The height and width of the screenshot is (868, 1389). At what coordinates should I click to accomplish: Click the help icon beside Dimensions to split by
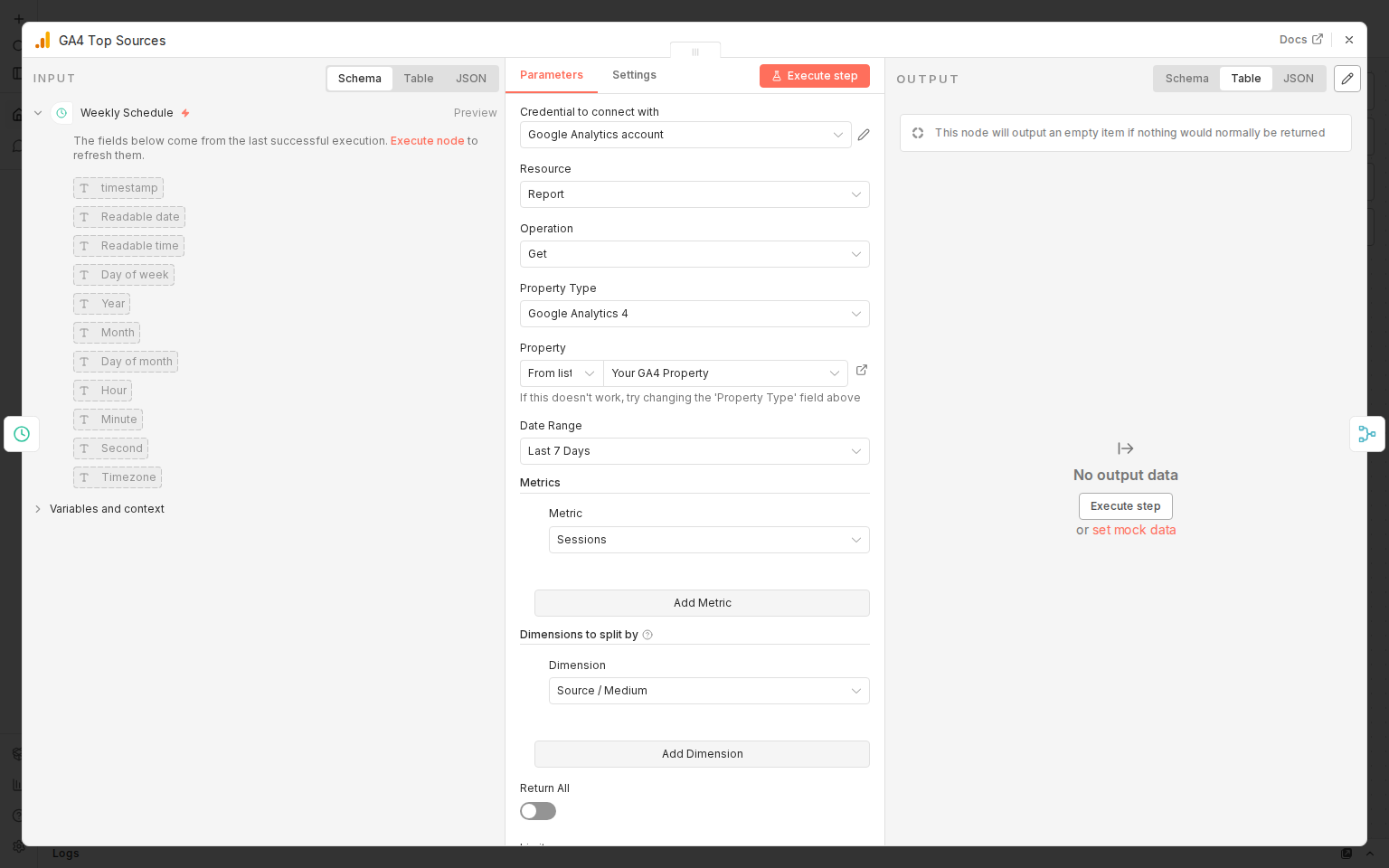(647, 635)
